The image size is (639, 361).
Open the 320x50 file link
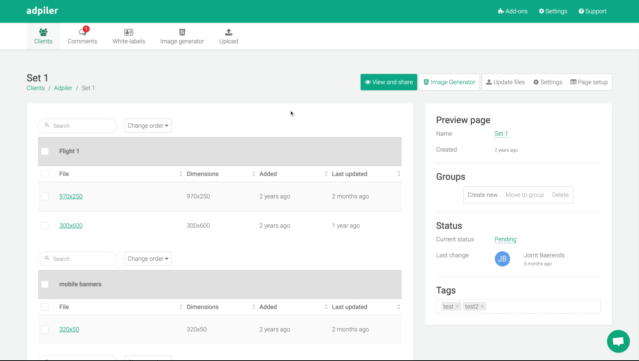pyautogui.click(x=69, y=330)
